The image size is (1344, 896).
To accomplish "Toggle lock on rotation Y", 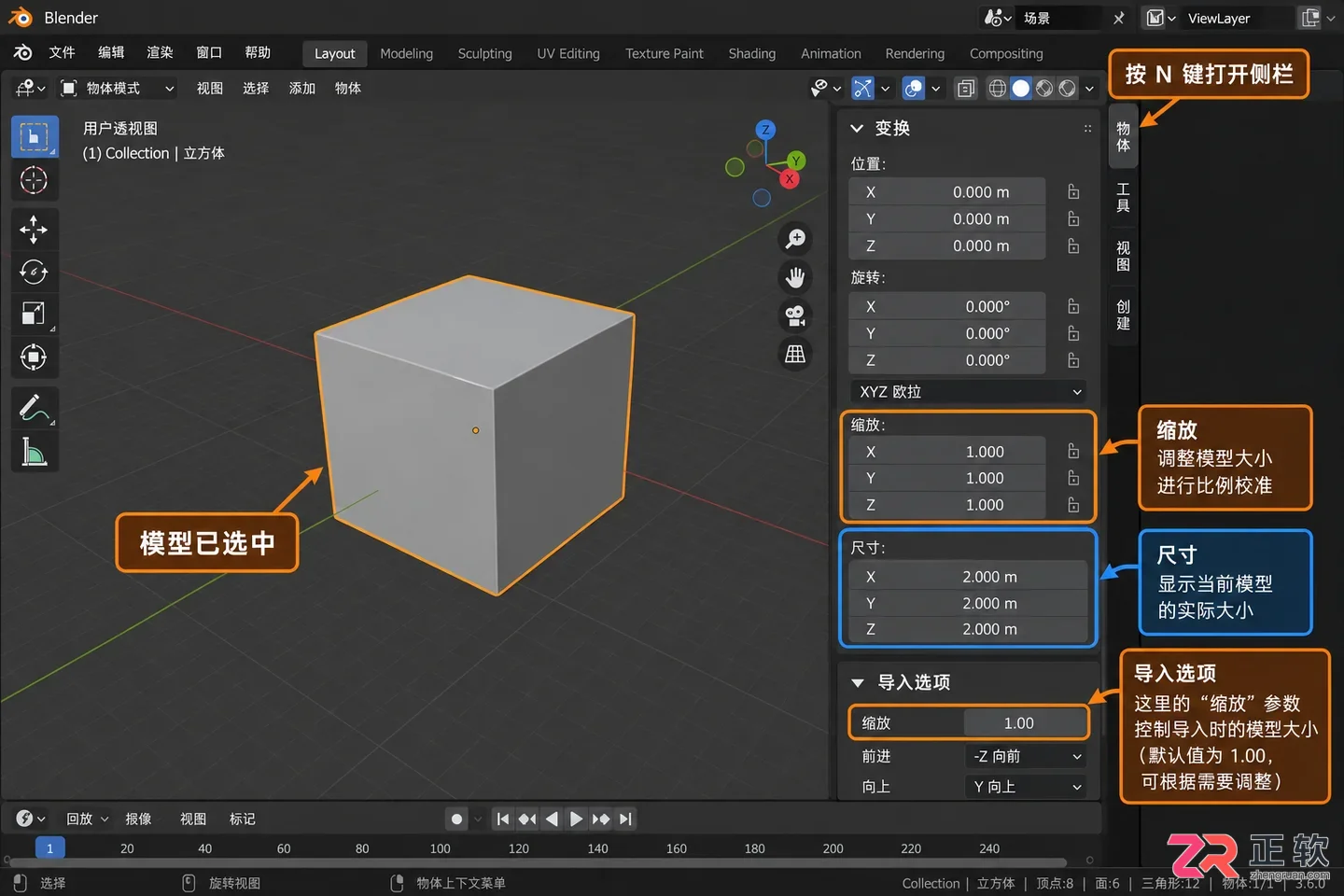I will [1073, 333].
